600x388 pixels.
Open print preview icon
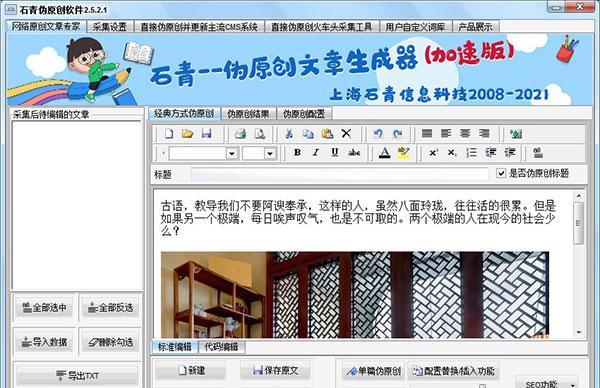click(260, 134)
